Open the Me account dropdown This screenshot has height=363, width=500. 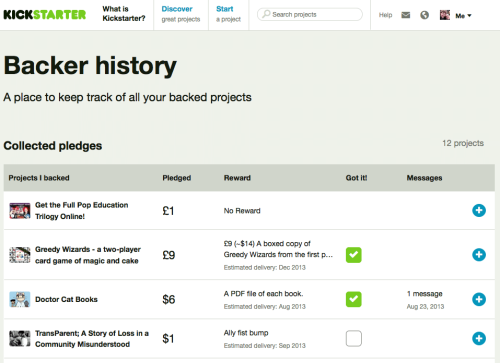(463, 16)
